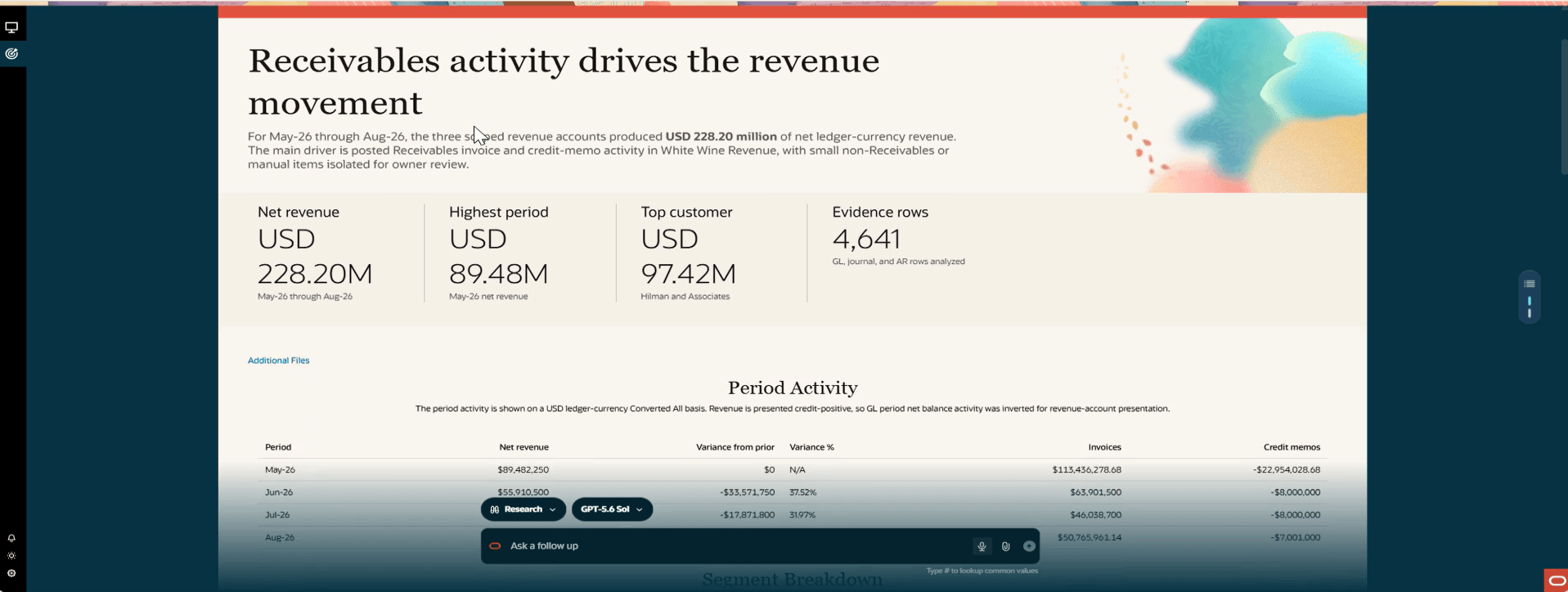The width and height of the screenshot is (1568, 592).
Task: Open the red Oracle assistant button
Action: coord(1556,581)
